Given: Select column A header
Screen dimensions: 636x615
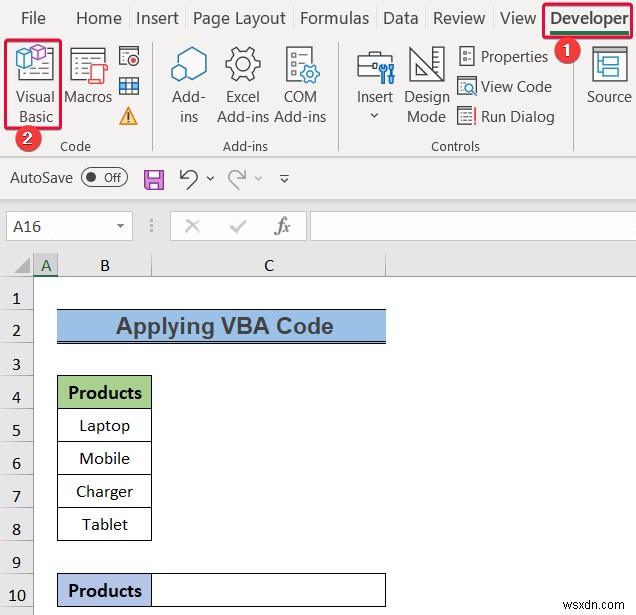Looking at the screenshot, I should [x=46, y=266].
